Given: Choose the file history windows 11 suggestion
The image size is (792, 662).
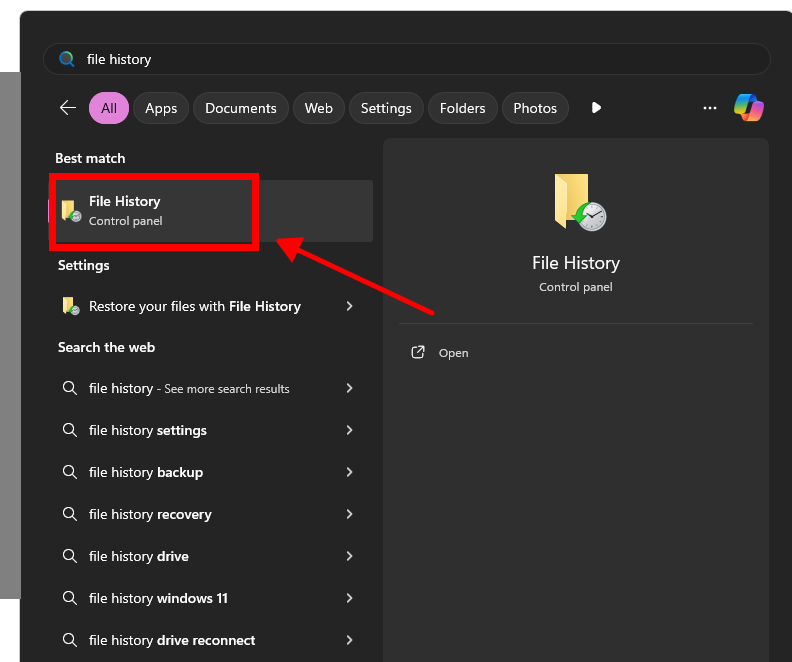Looking at the screenshot, I should pos(158,599).
